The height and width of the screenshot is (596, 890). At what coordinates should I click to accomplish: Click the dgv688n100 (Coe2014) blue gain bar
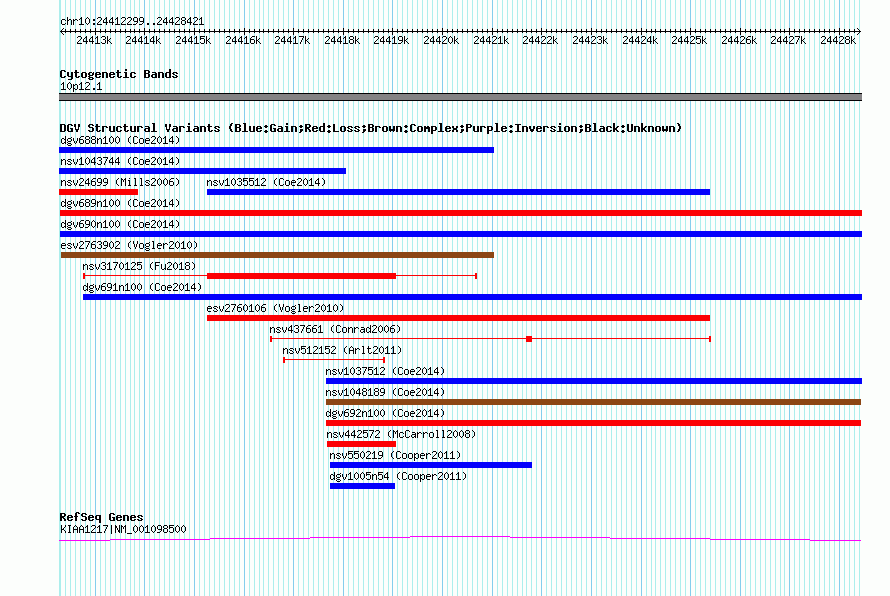pos(276,150)
